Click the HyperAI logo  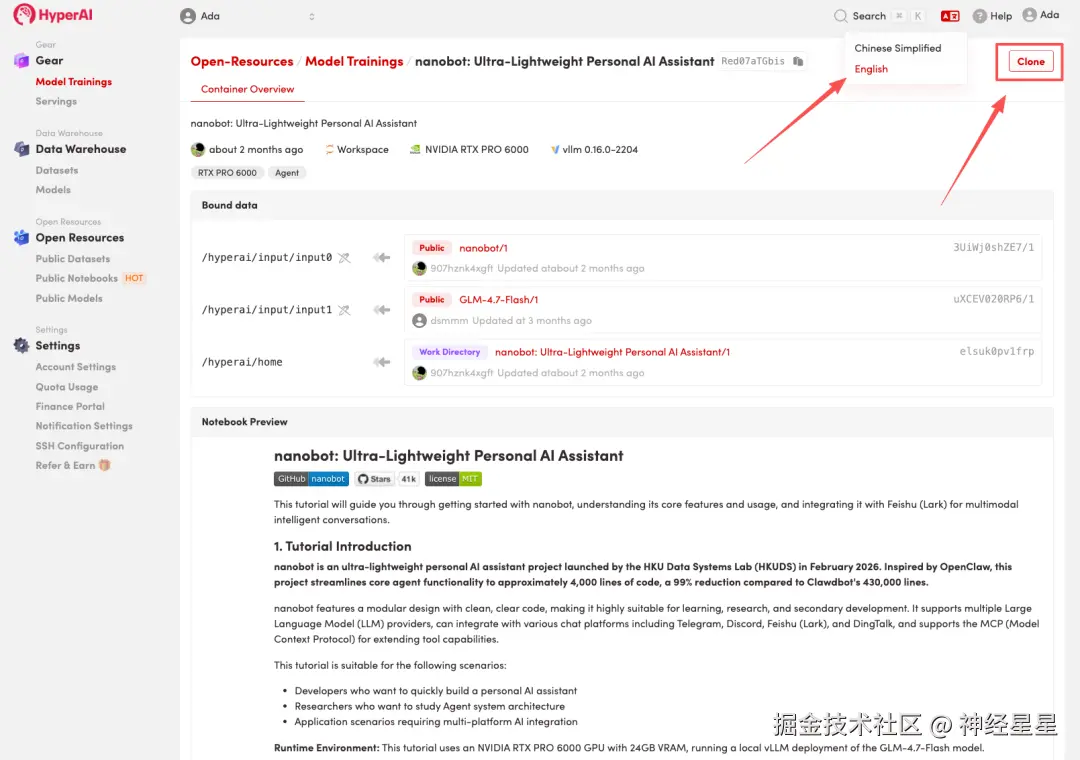[53, 14]
